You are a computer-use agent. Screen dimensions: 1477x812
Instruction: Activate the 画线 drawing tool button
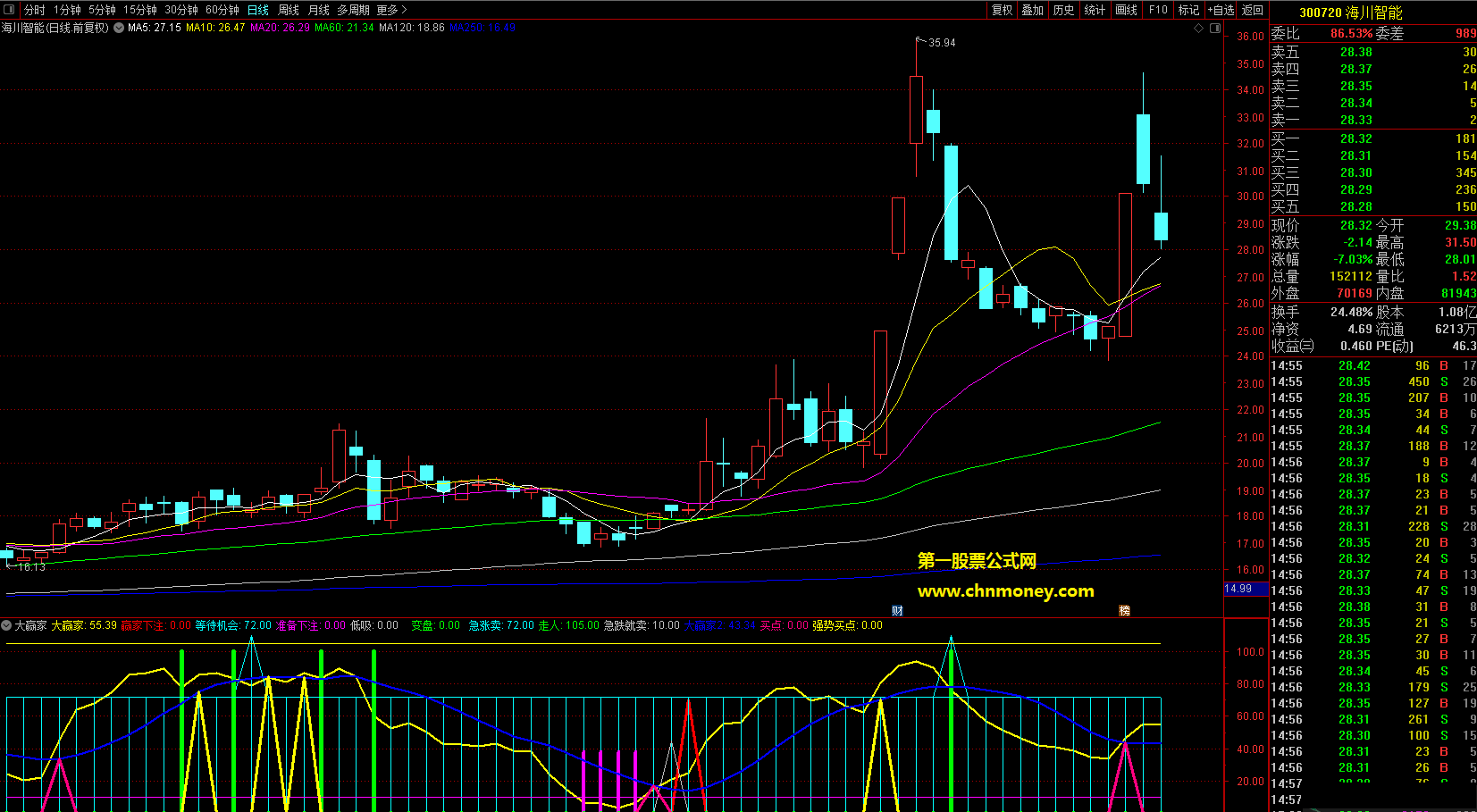[x=1127, y=10]
